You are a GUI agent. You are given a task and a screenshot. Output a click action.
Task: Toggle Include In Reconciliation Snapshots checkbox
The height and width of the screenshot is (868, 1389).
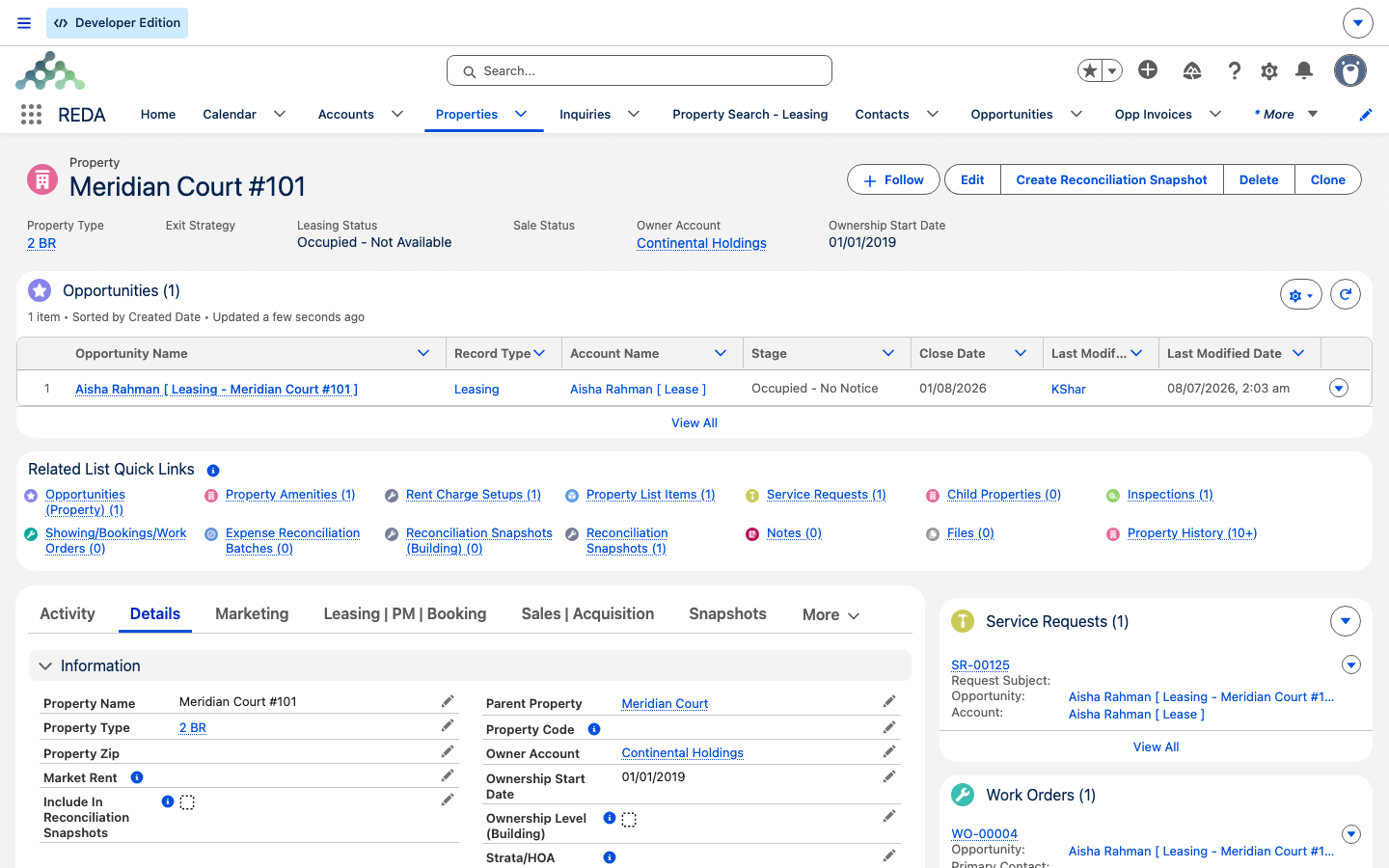187,802
